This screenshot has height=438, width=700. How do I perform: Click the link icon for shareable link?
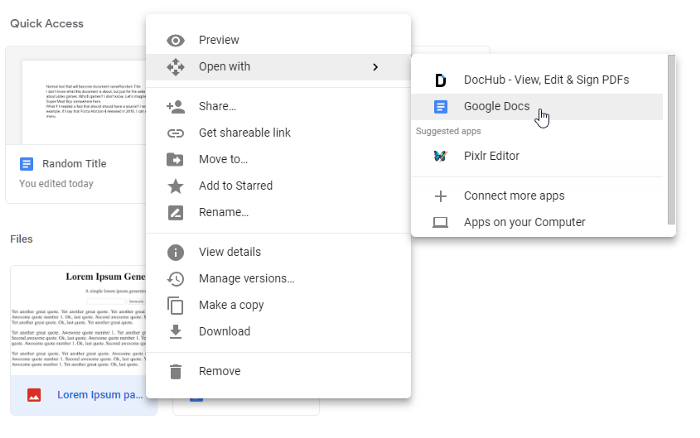tap(175, 133)
